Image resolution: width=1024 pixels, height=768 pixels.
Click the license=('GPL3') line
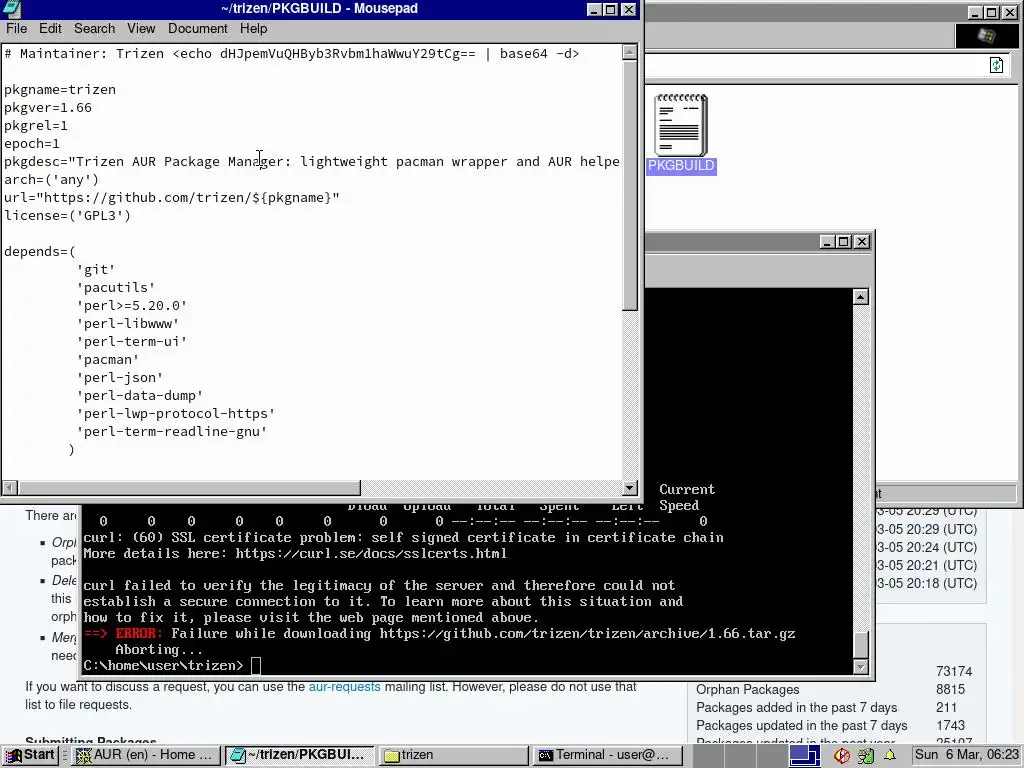point(67,216)
